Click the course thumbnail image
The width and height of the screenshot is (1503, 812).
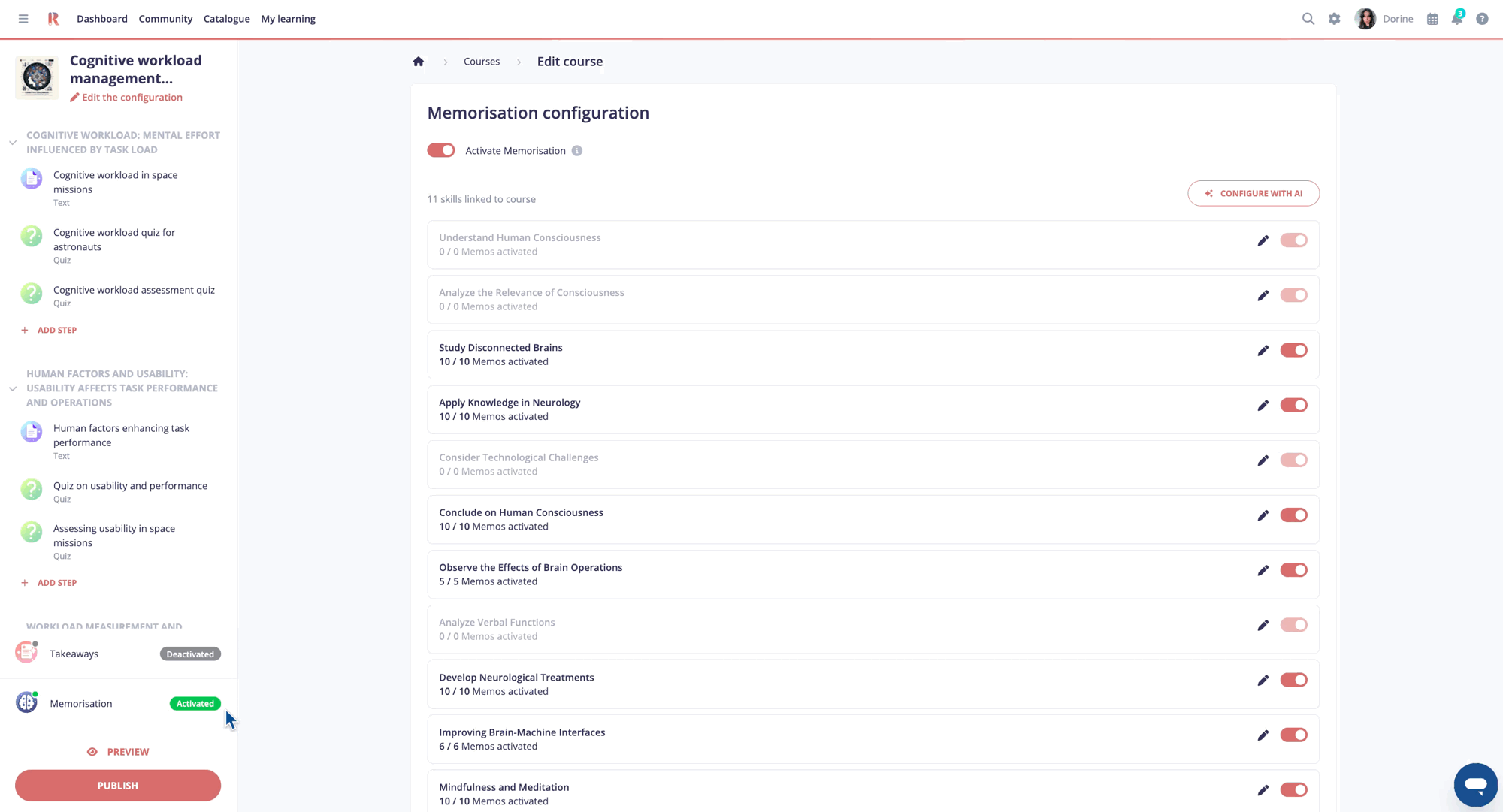(x=37, y=77)
